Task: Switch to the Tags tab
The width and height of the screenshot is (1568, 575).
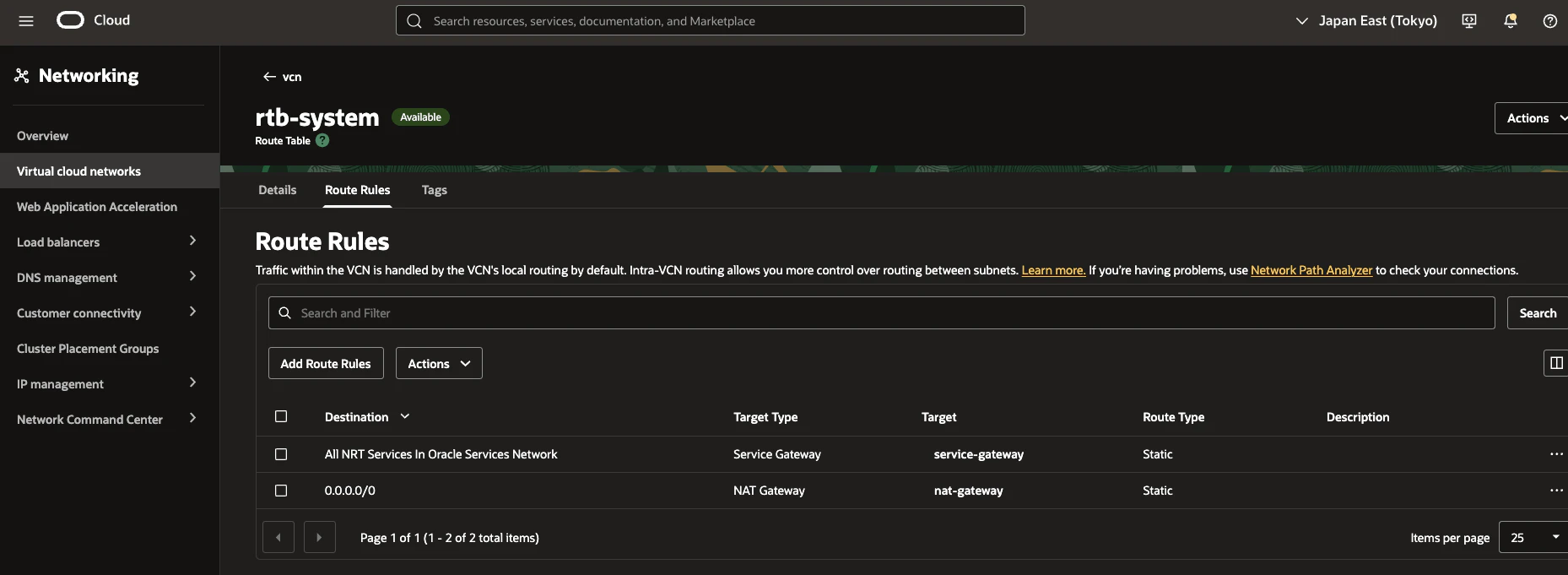Action: pyautogui.click(x=434, y=190)
